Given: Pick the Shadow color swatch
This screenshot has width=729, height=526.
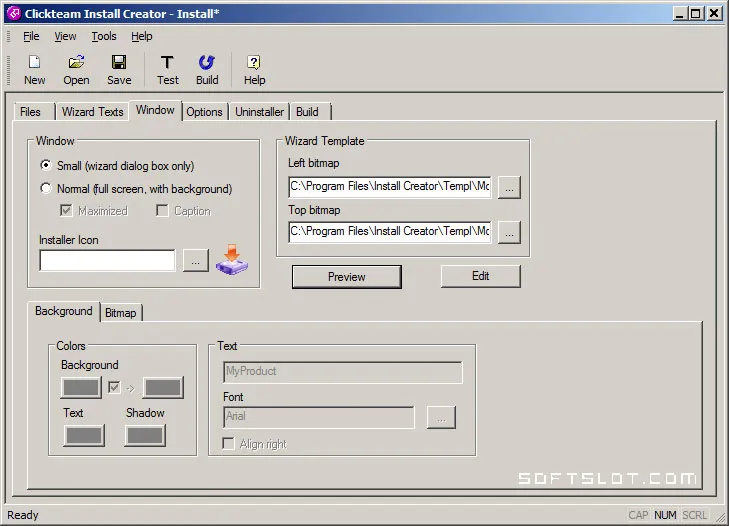Looking at the screenshot, I should click(145, 436).
